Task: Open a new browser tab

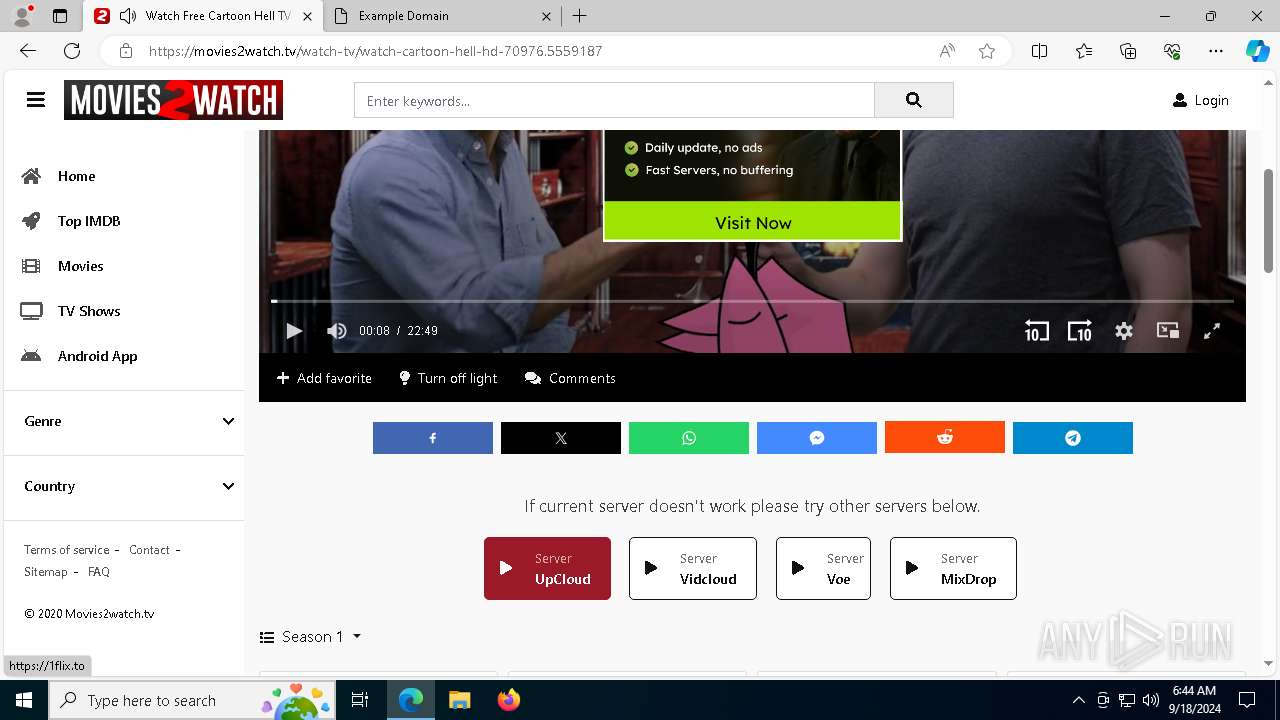Action: click(580, 16)
